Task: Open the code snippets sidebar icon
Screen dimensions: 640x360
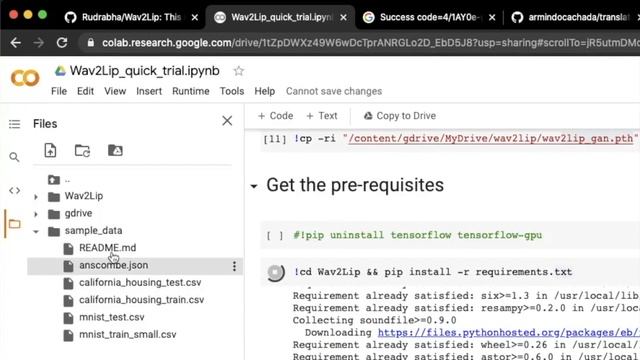Action: tap(14, 190)
